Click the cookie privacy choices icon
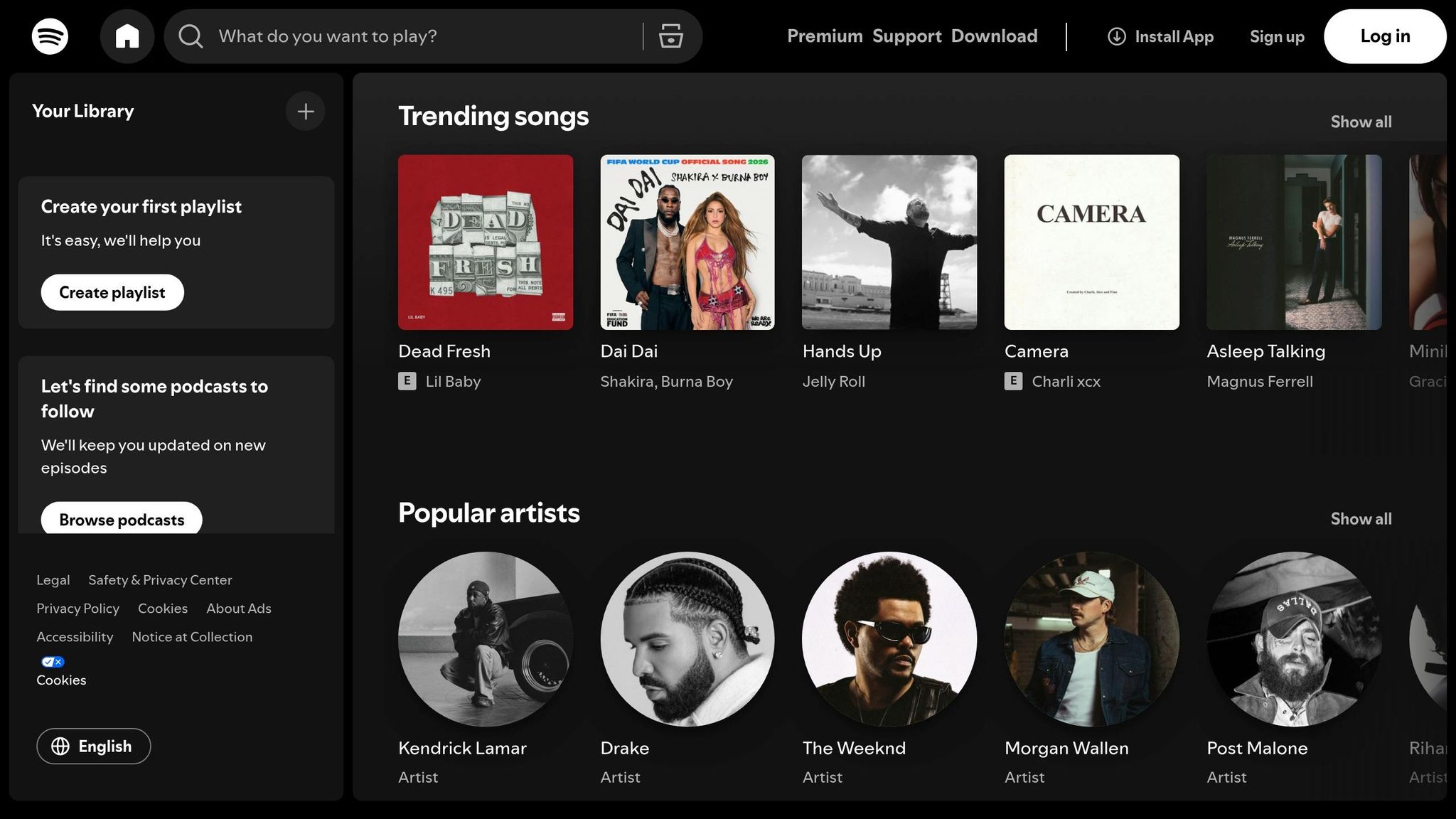This screenshot has width=1456, height=819. 53,661
